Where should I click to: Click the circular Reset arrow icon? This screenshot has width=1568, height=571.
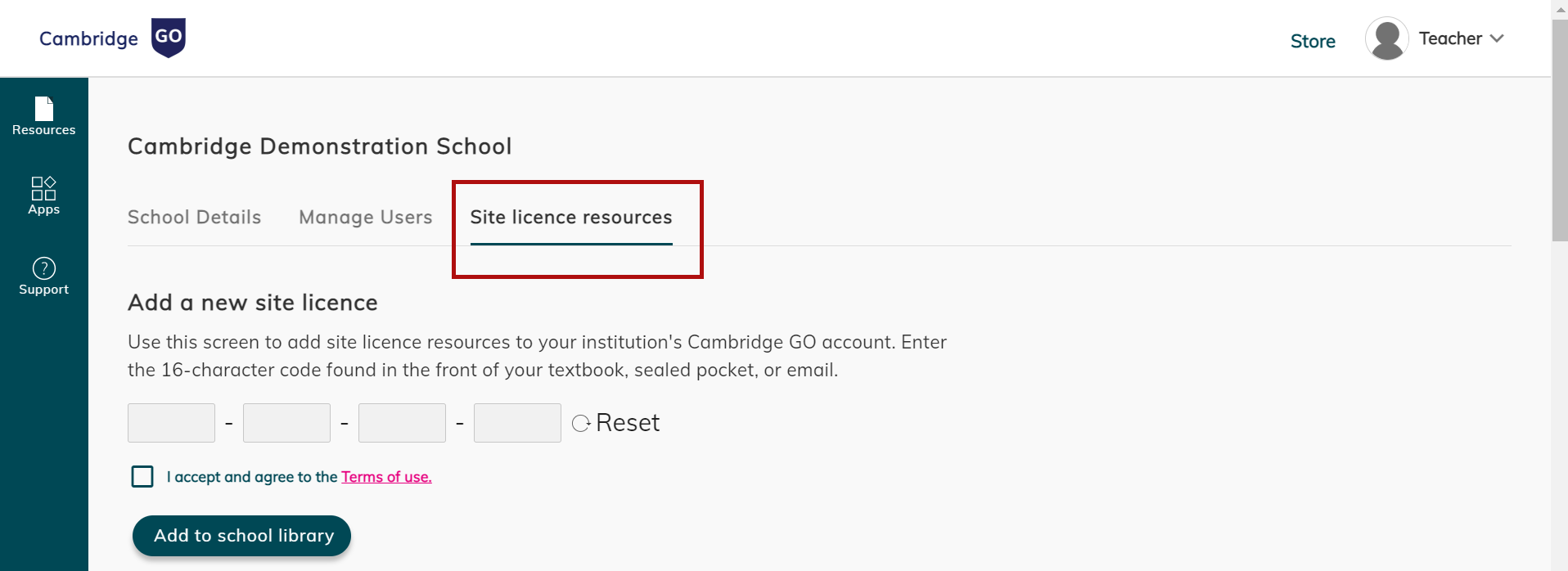(580, 423)
